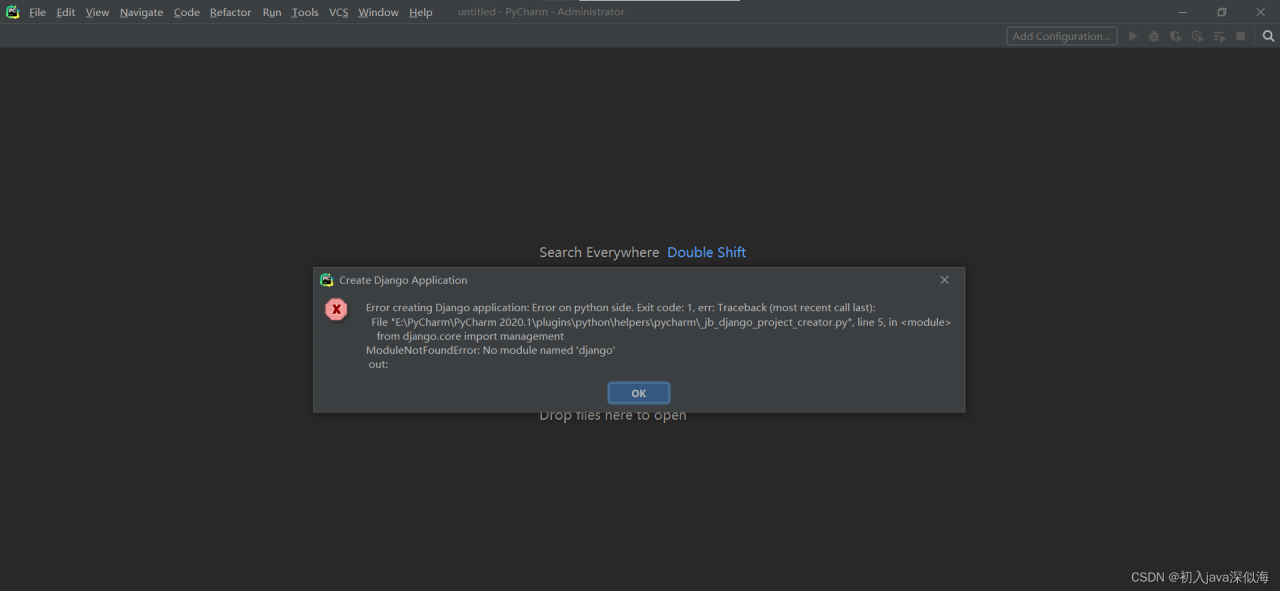The width and height of the screenshot is (1280, 591).
Task: Open the Code menu
Action: coord(187,12)
